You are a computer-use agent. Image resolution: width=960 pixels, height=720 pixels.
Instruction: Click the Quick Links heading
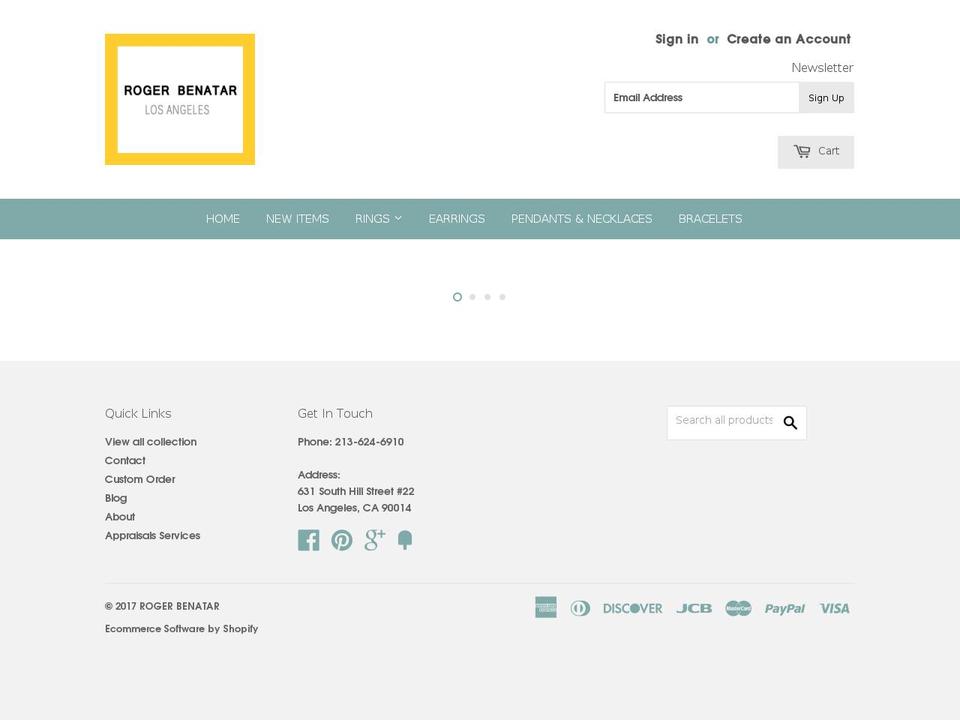(138, 413)
